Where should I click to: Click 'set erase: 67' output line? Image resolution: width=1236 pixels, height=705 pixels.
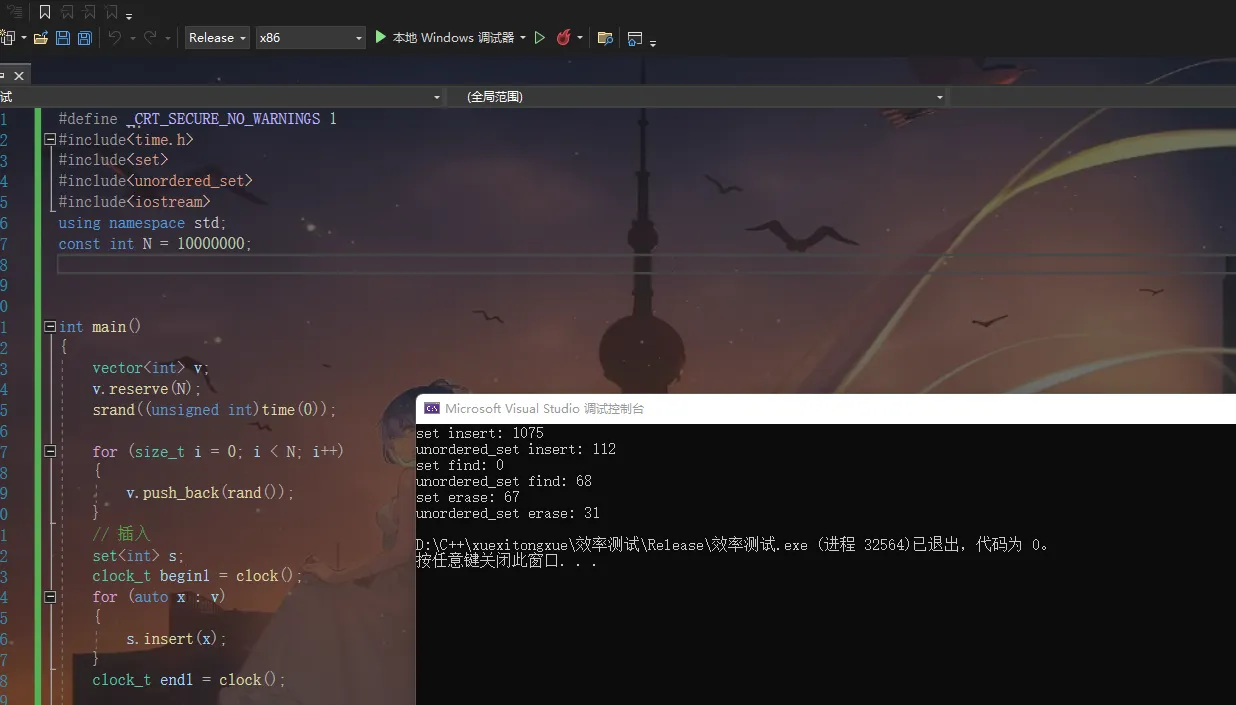(x=468, y=497)
